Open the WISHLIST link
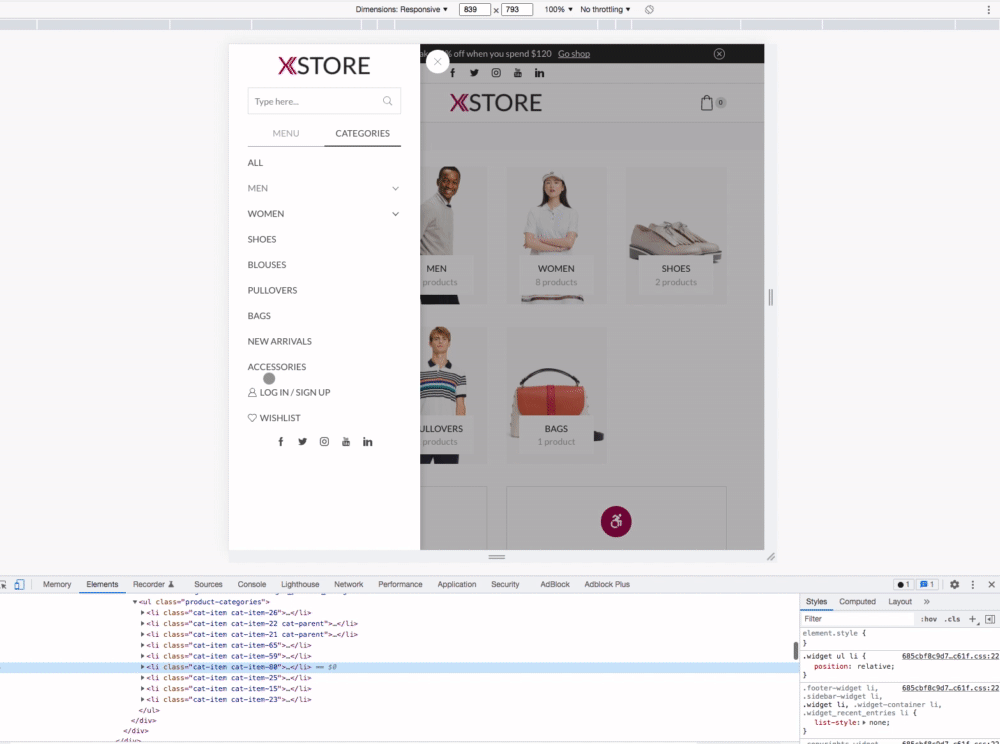 (274, 418)
